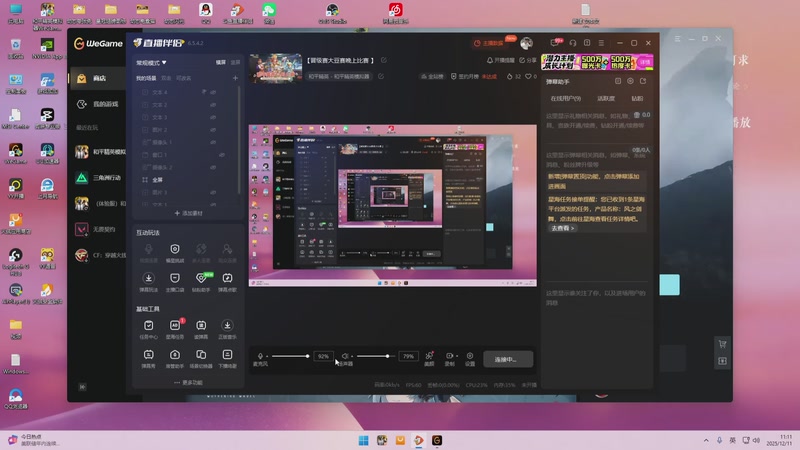The width and height of the screenshot is (800, 450).
Task: Open 场景切换器 in the 基础工具 grid
Action: click(x=201, y=359)
